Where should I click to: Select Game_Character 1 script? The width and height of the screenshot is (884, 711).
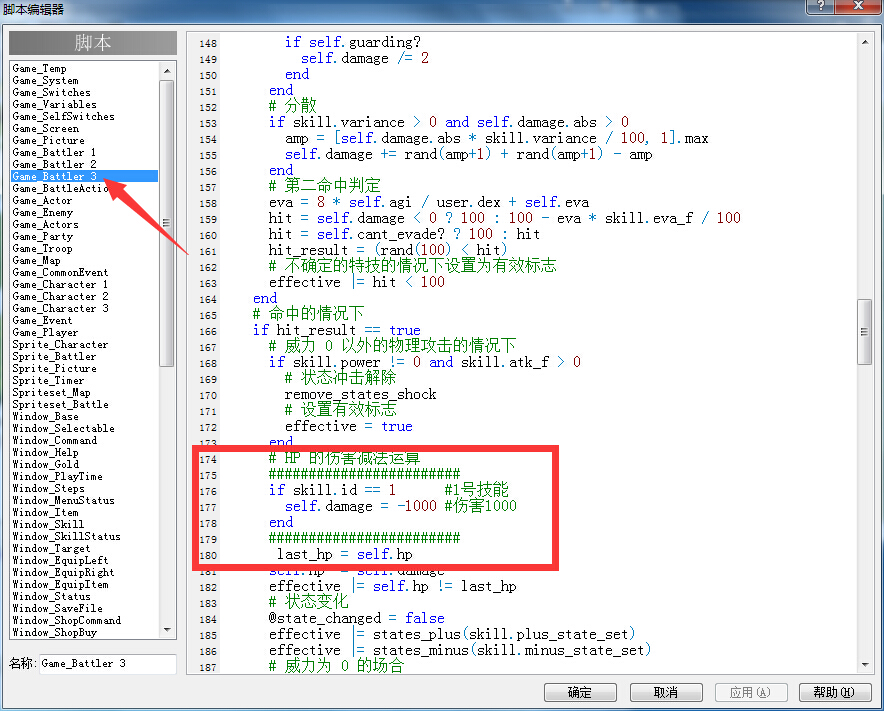pyautogui.click(x=60, y=284)
